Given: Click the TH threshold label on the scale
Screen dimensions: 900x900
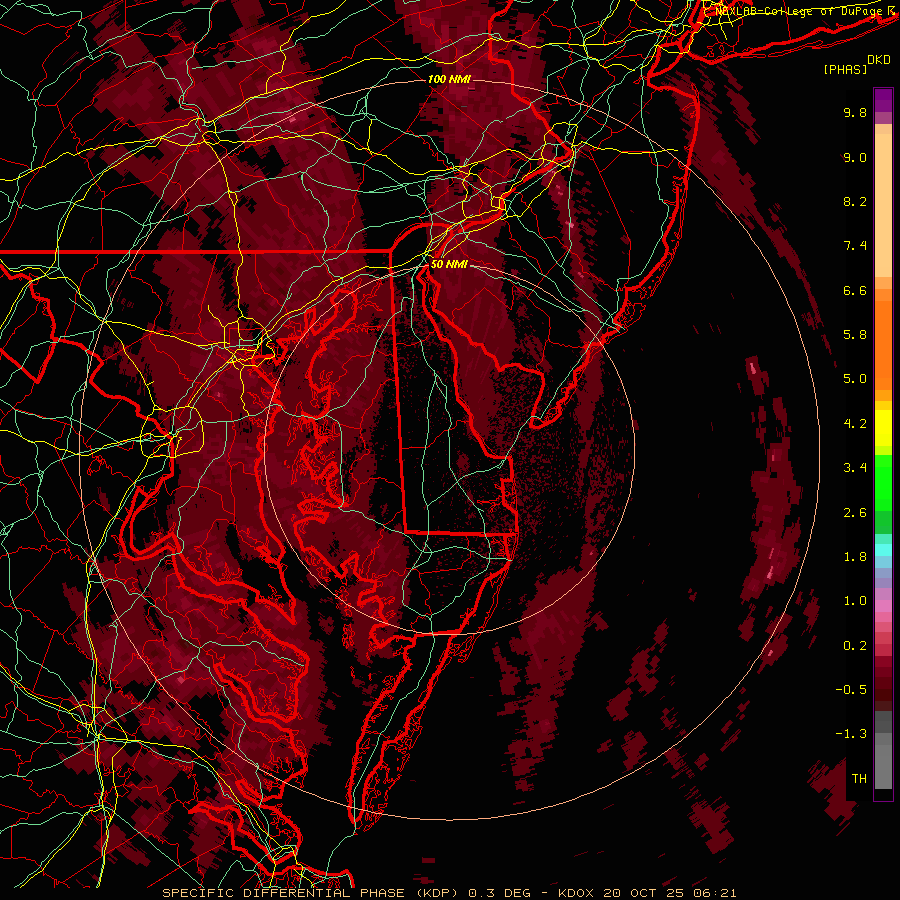Looking at the screenshot, I should tap(859, 779).
